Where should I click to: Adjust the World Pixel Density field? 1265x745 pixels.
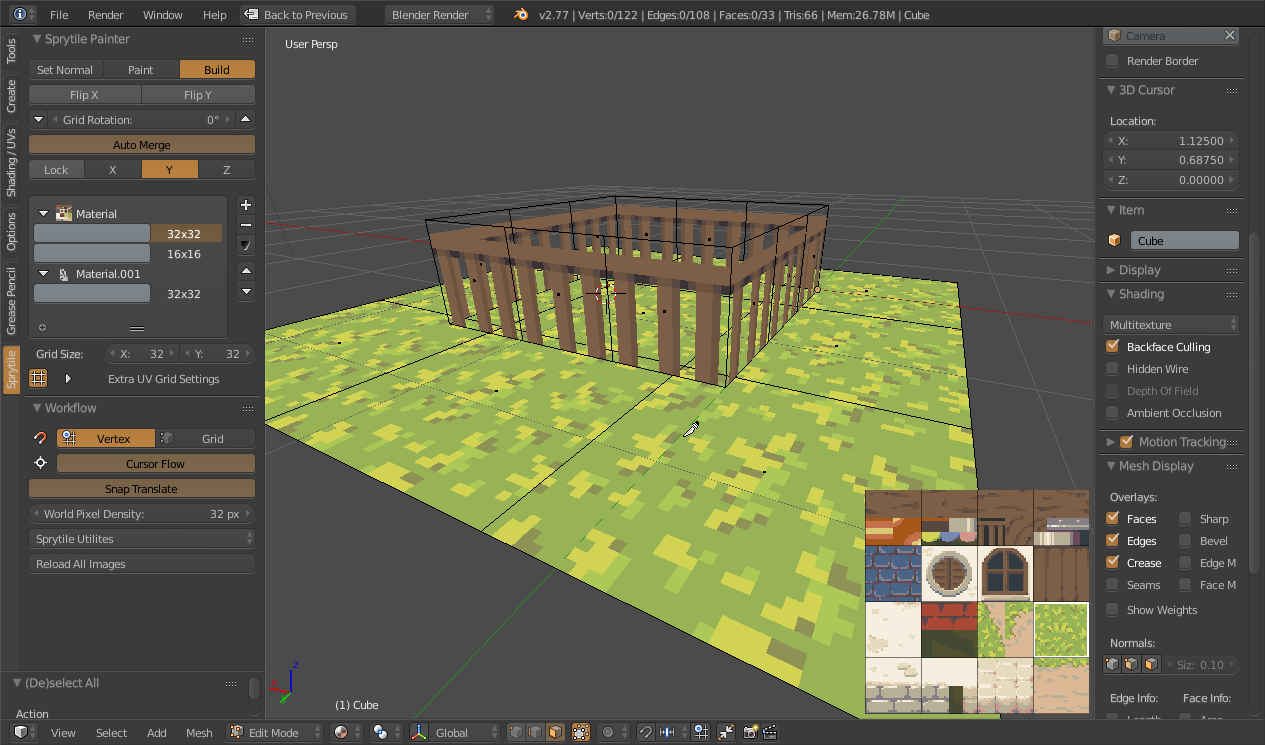coord(142,513)
